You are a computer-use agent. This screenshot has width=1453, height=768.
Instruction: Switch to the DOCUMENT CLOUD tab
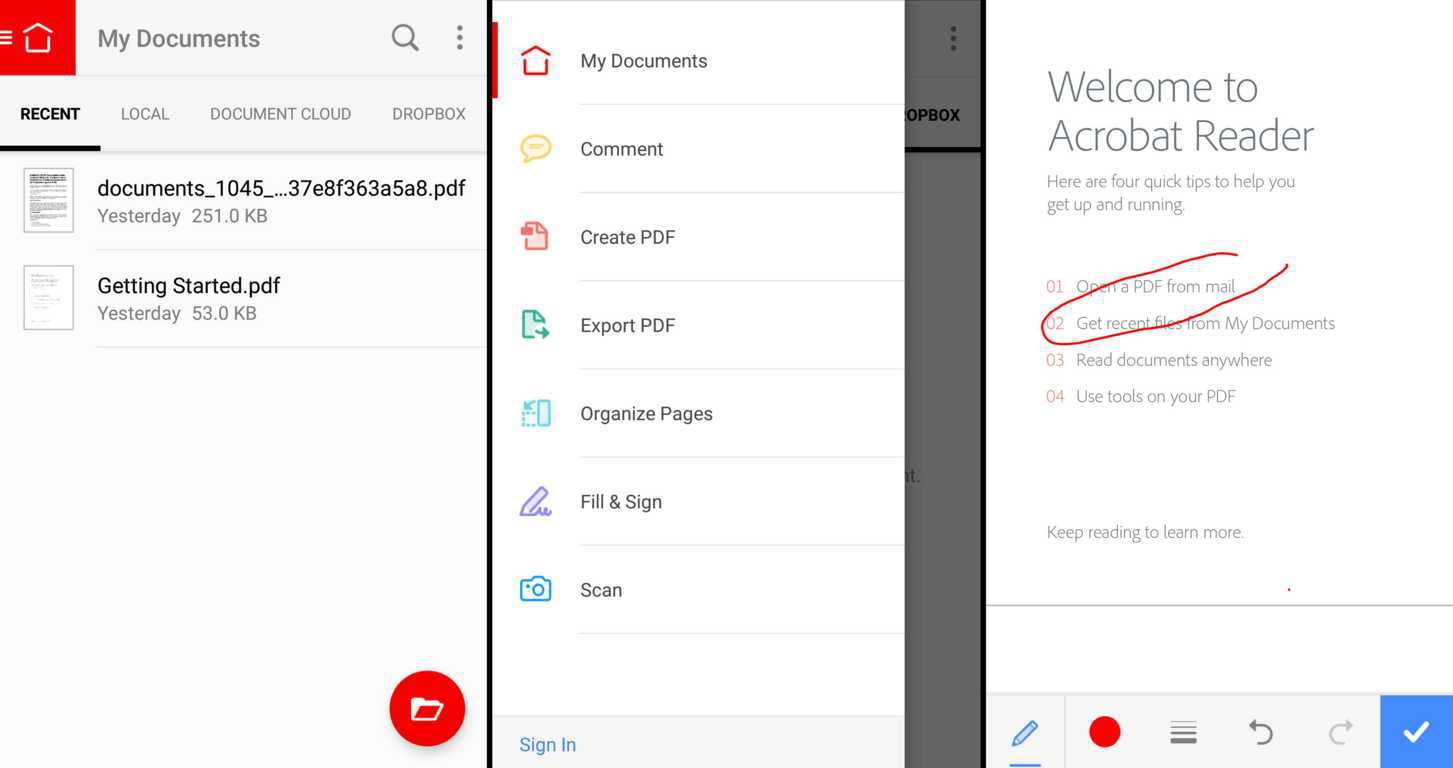click(280, 114)
